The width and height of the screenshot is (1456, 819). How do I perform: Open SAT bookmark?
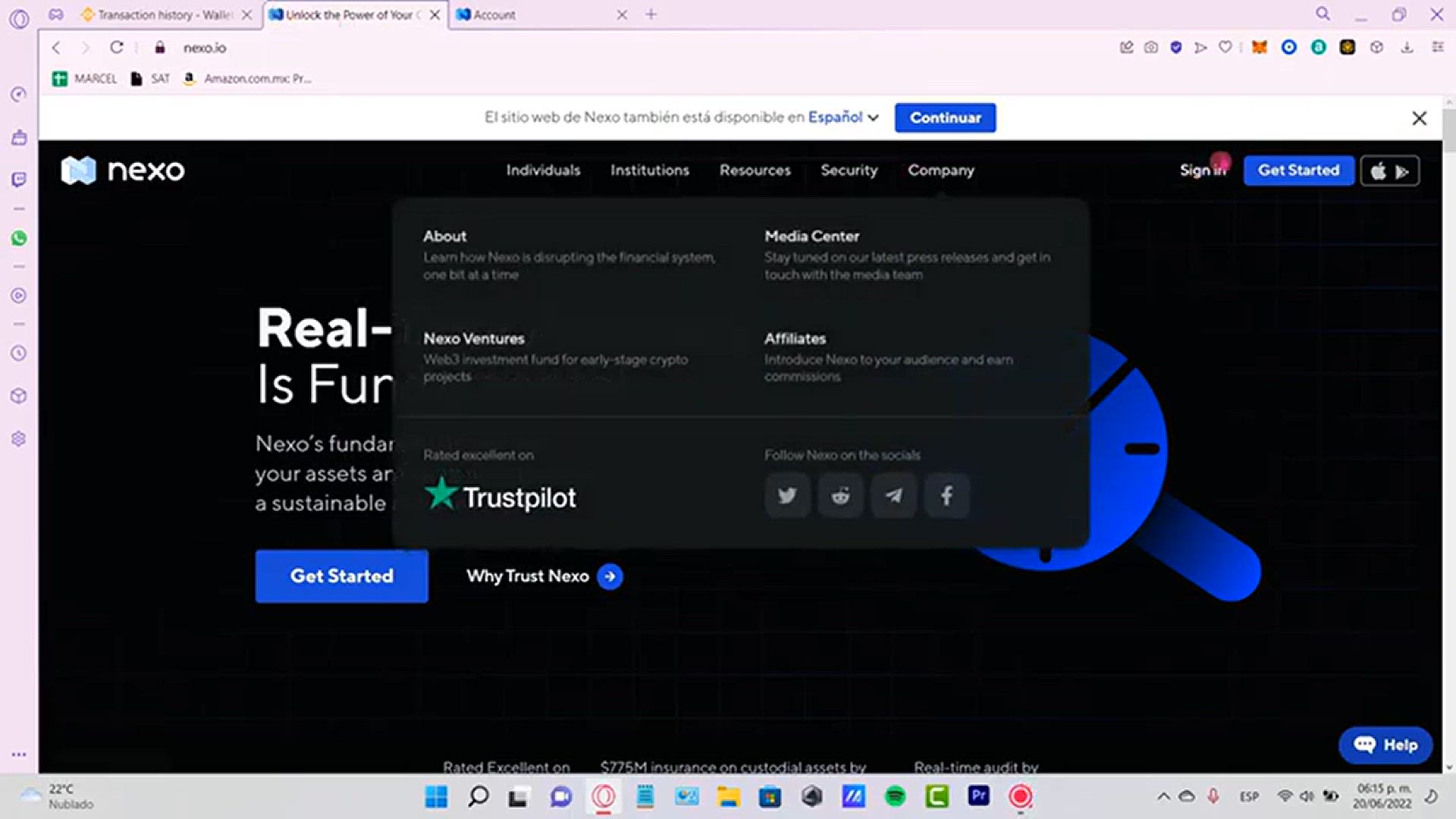coord(150,79)
